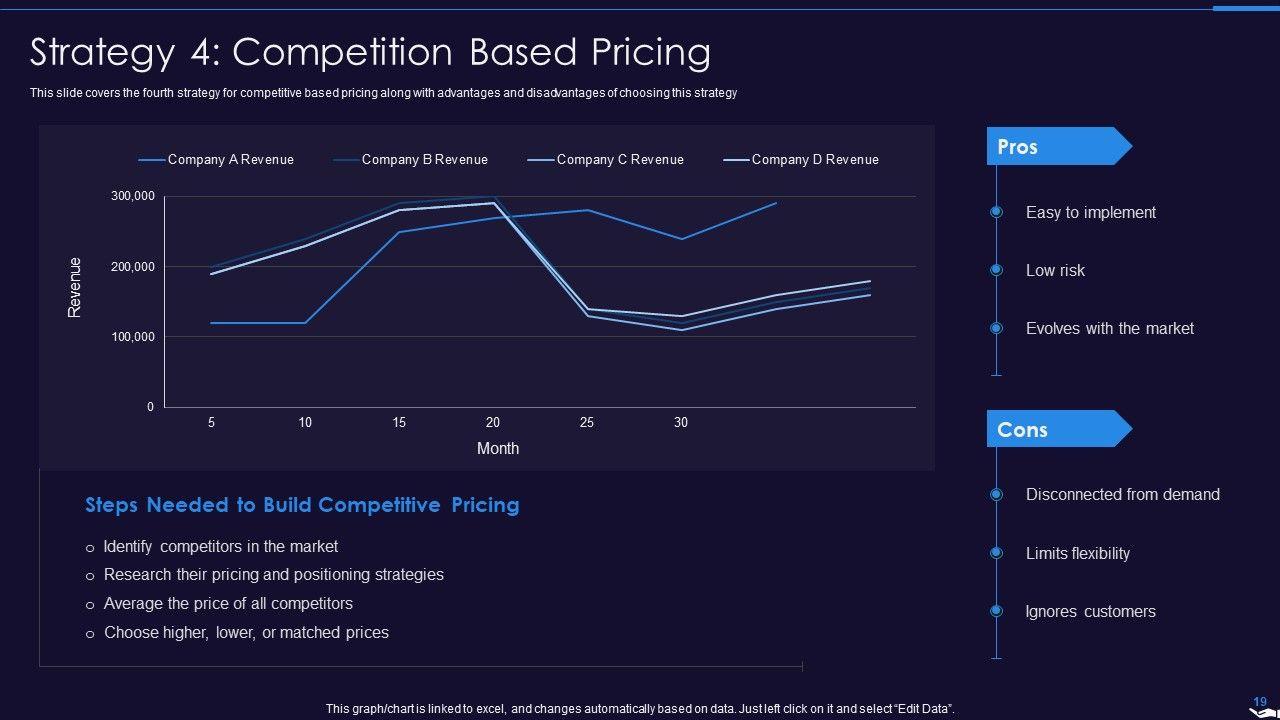Click the slide title Competition Based Pricing
The height and width of the screenshot is (720, 1280).
[370, 52]
